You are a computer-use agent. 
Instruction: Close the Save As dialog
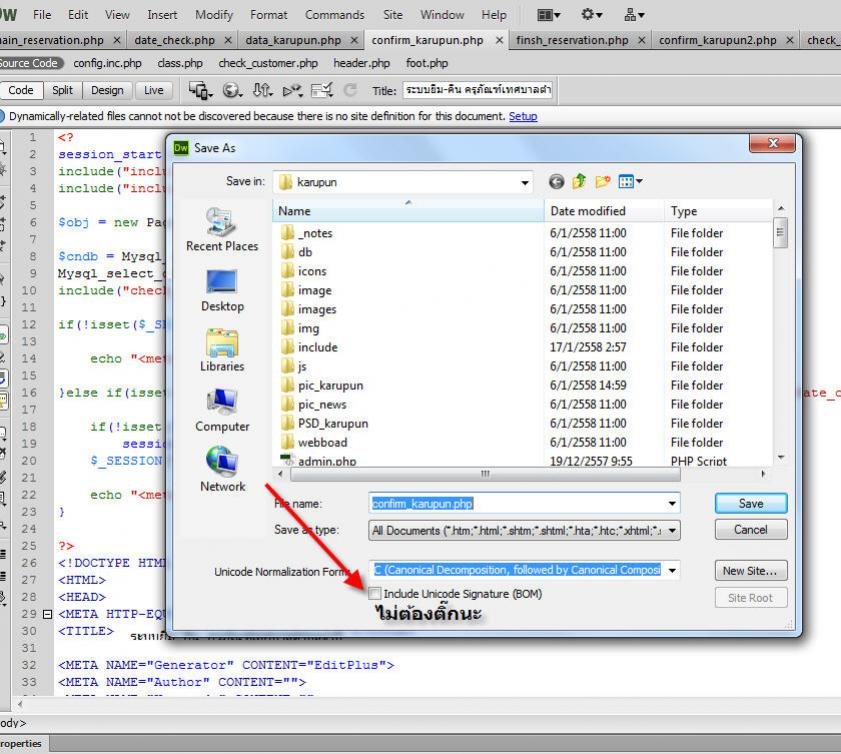pos(772,143)
